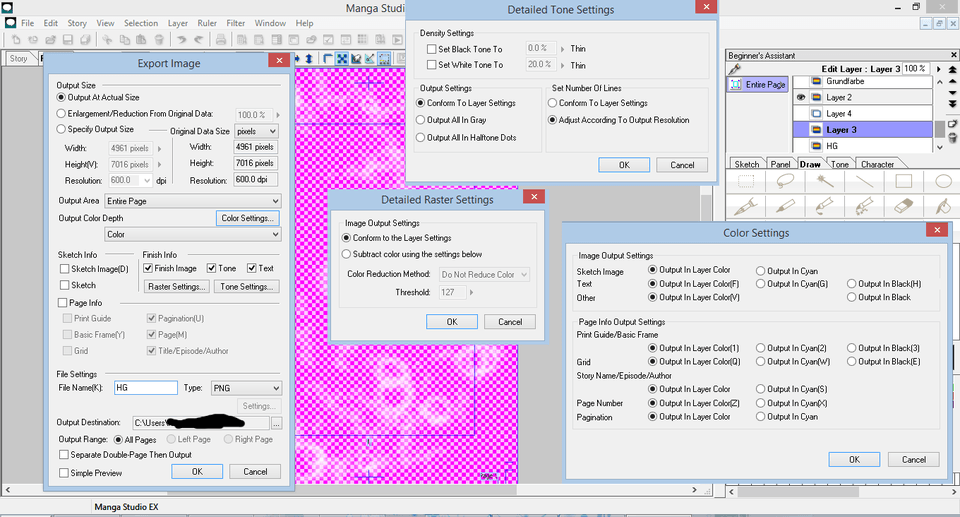Click OK in Export Image dialog

[x=197, y=472]
